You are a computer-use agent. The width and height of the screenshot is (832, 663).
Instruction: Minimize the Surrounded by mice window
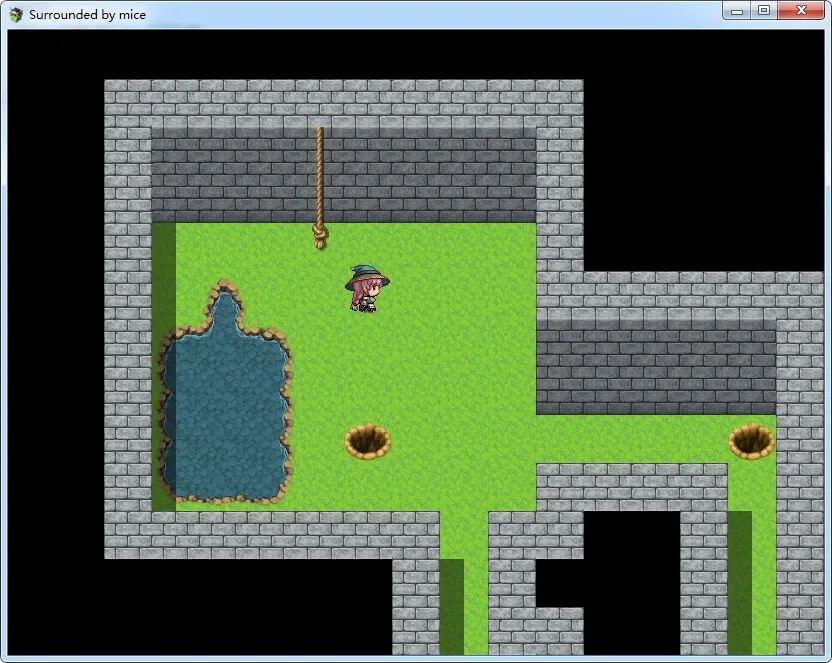pyautogui.click(x=736, y=11)
